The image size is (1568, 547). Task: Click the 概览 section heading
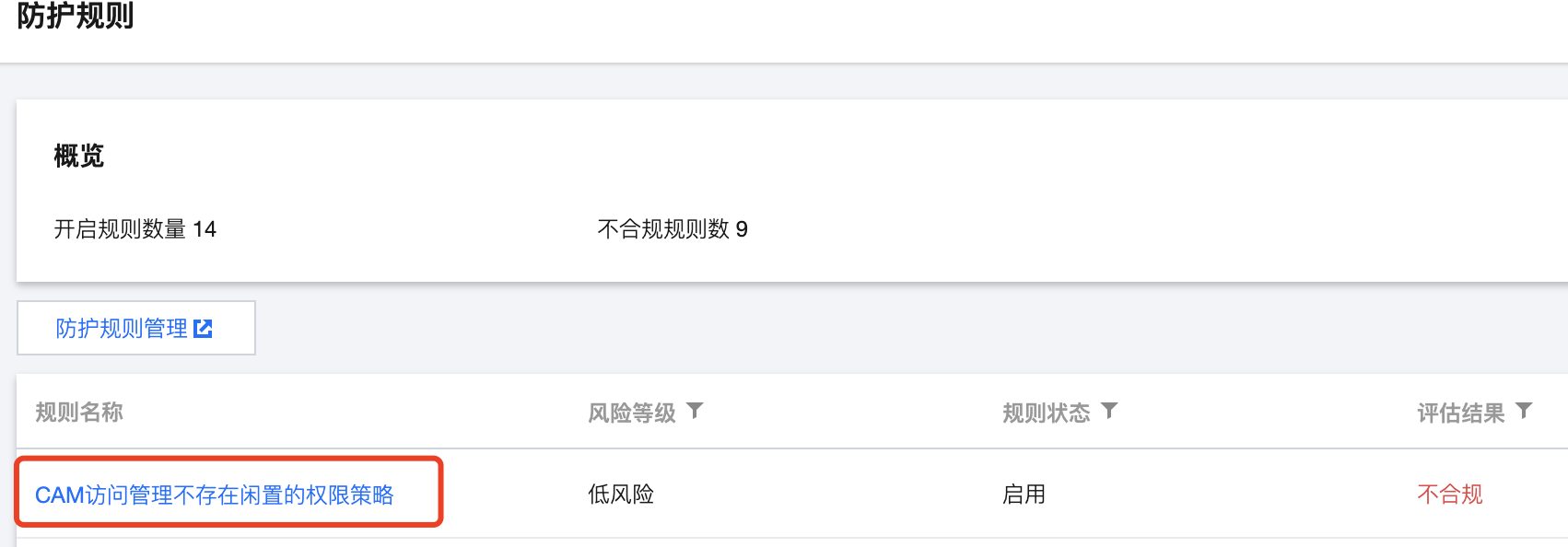79,157
